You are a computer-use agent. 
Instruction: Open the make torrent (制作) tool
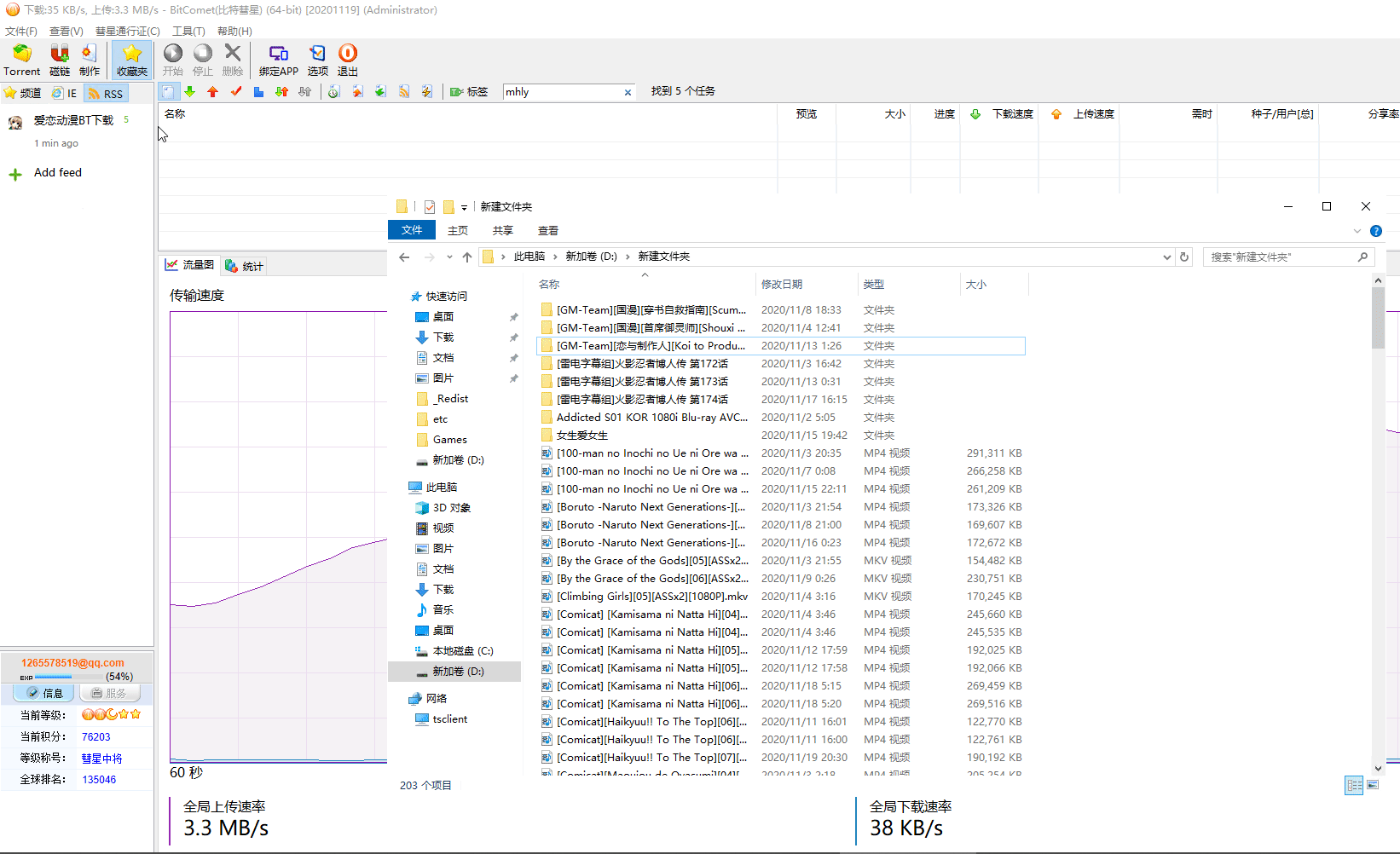(x=90, y=61)
